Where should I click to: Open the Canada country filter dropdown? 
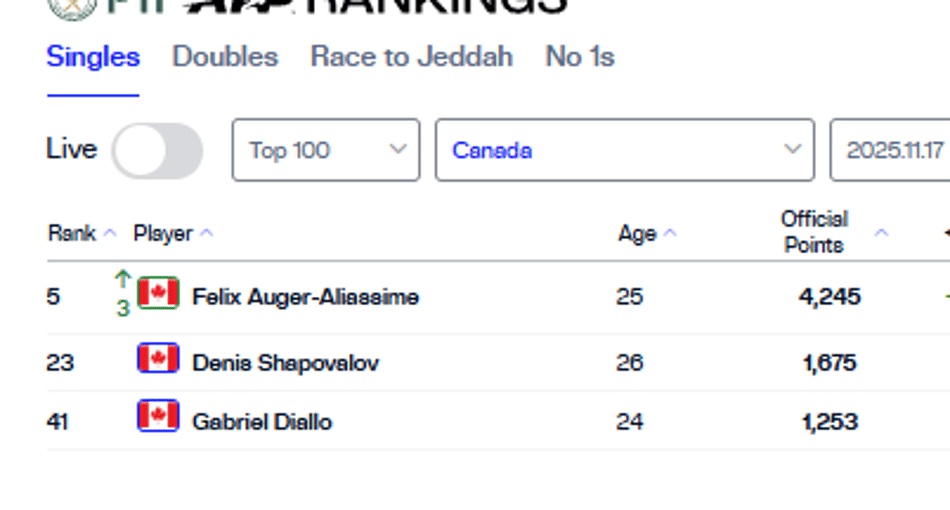[x=625, y=150]
